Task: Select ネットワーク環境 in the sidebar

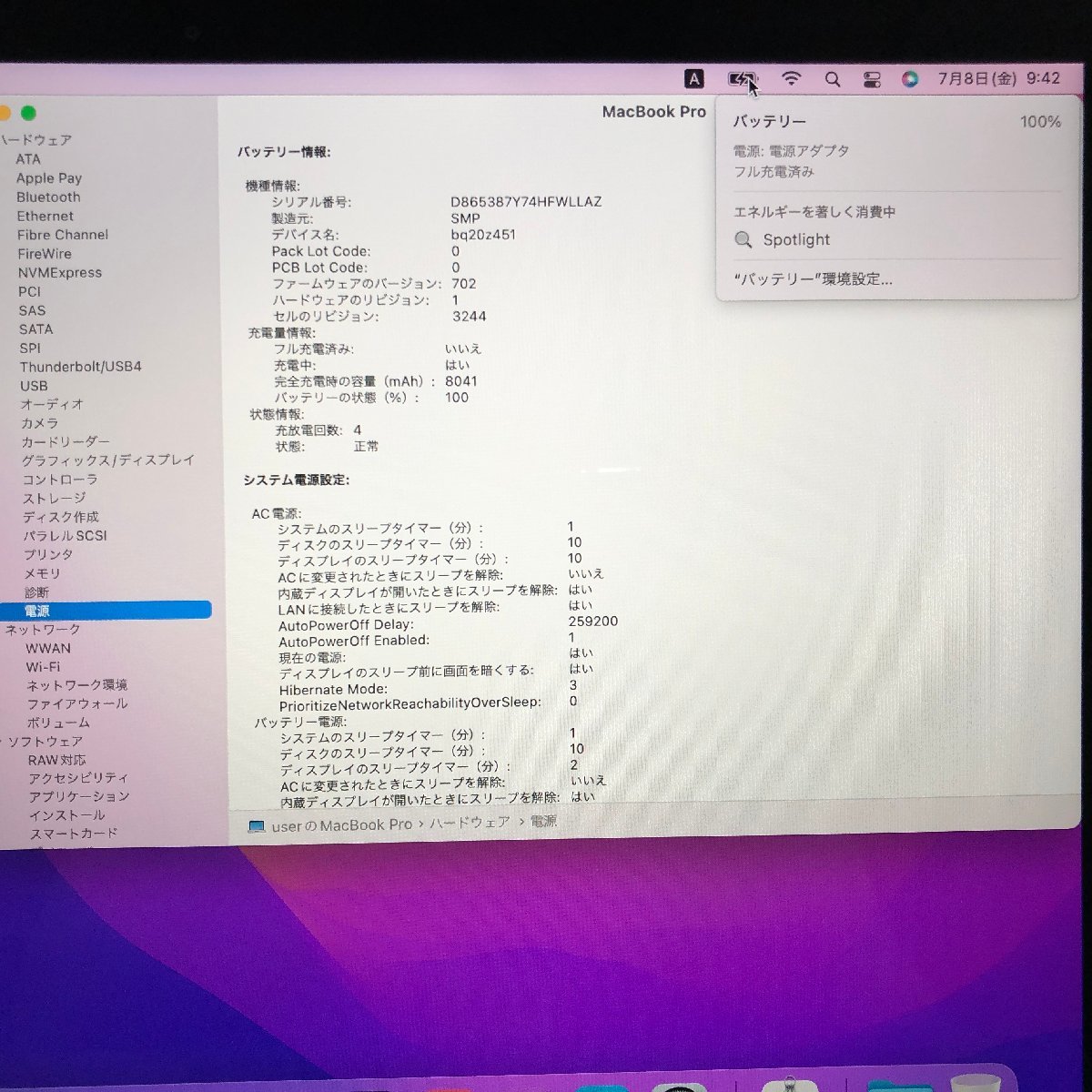Action: tap(76, 685)
